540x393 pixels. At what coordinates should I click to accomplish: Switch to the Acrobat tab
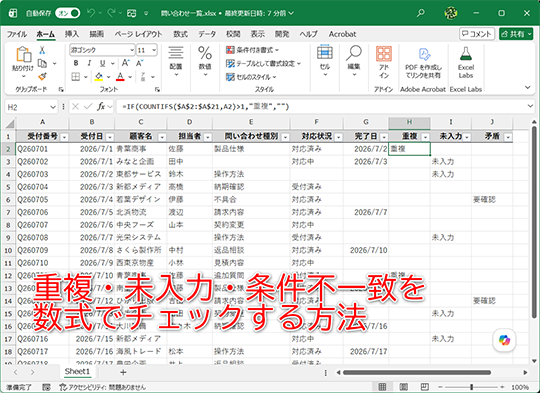click(342, 34)
